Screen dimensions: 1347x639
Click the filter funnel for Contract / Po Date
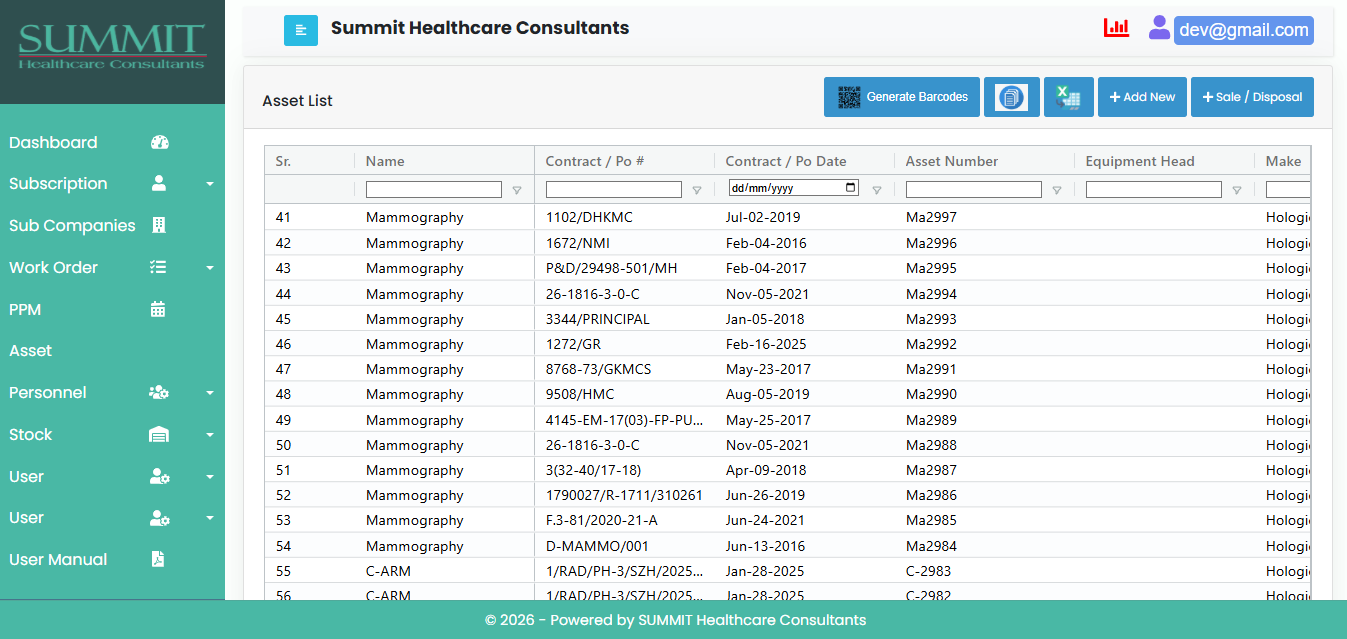[877, 190]
